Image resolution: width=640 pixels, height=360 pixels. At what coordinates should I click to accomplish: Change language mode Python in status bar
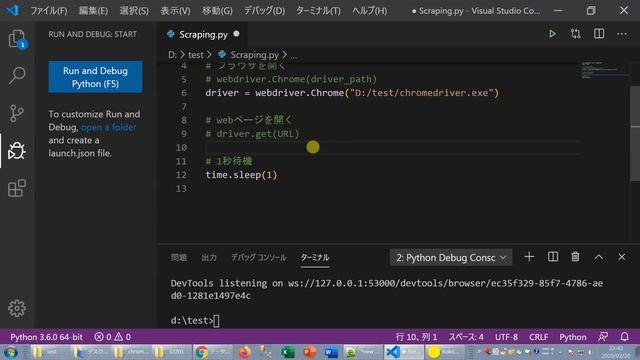(x=573, y=337)
